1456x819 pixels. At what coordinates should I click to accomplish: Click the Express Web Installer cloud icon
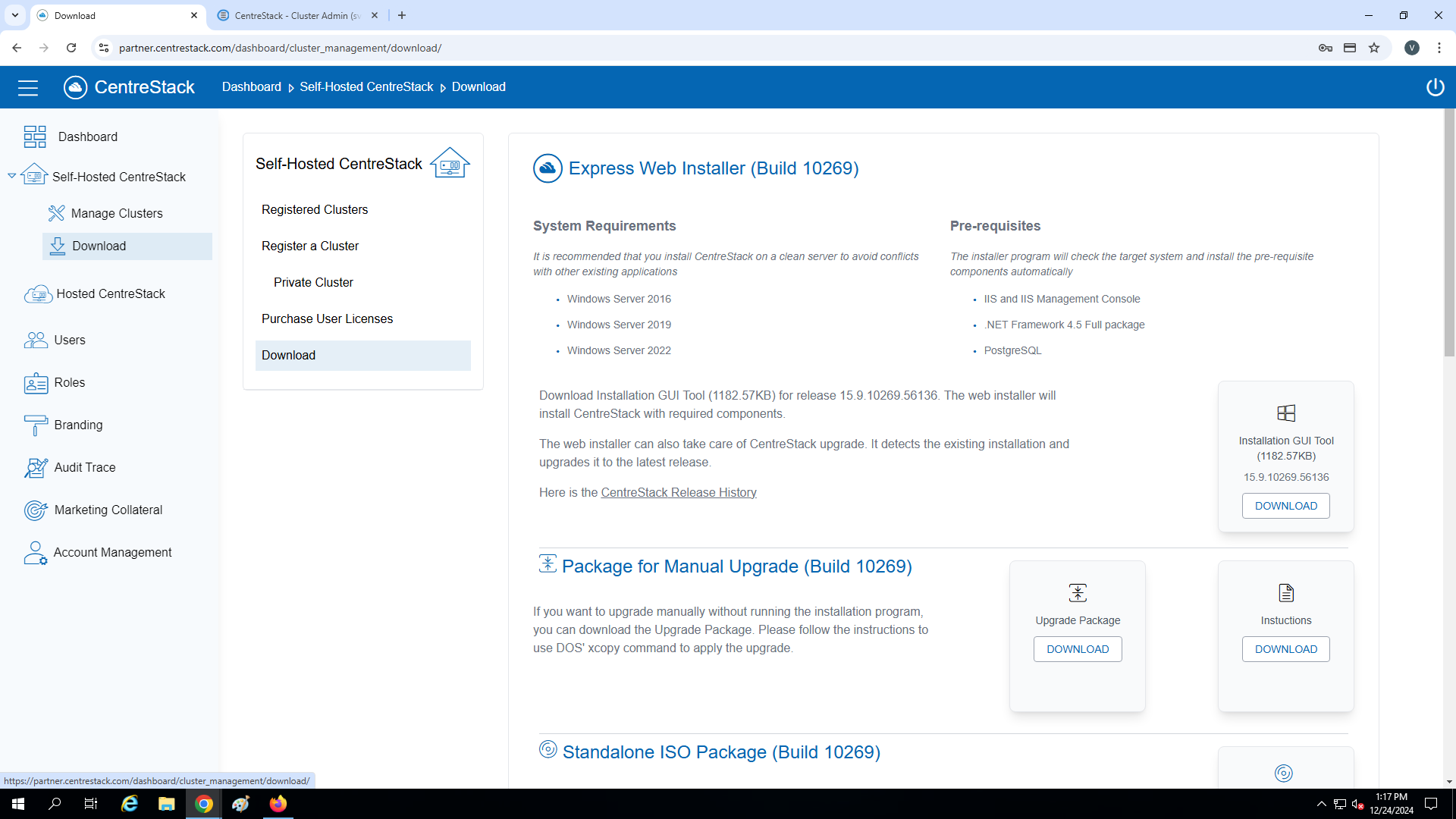click(548, 168)
